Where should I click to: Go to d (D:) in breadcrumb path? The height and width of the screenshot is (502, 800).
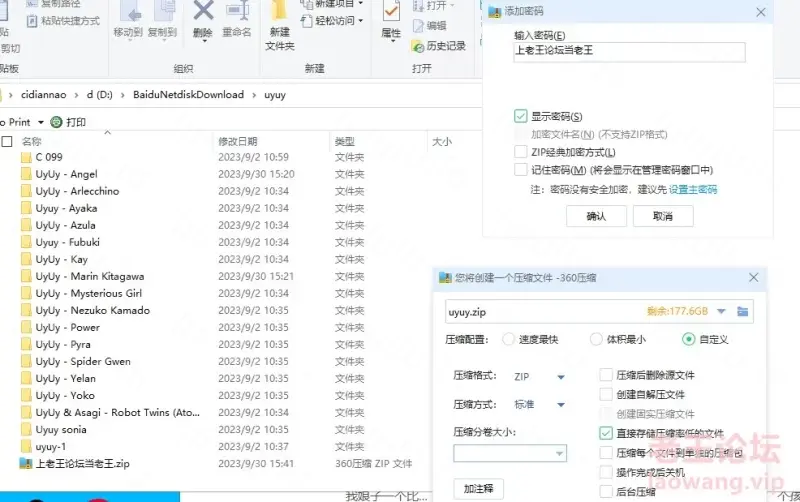point(99,95)
